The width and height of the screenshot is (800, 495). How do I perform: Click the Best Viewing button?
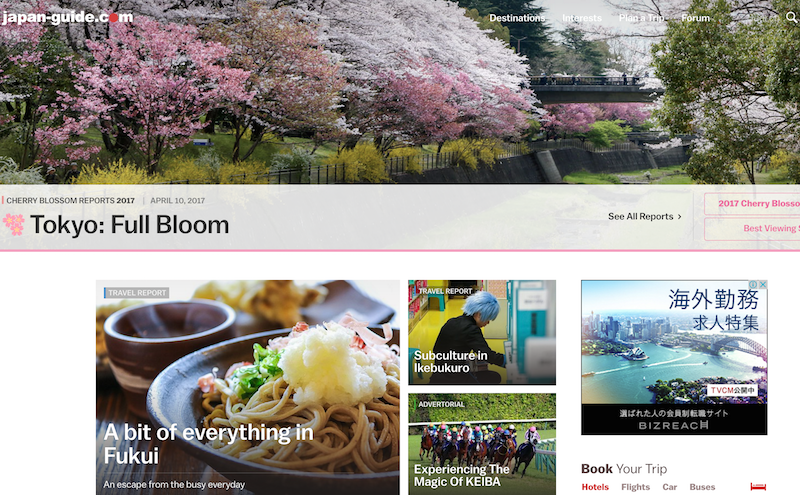click(x=752, y=229)
